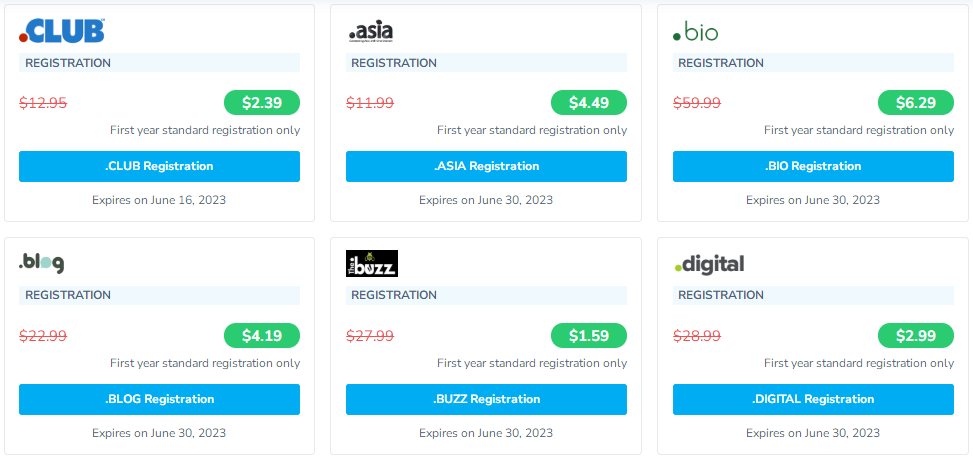Click the .bio domain logo

(x=695, y=33)
